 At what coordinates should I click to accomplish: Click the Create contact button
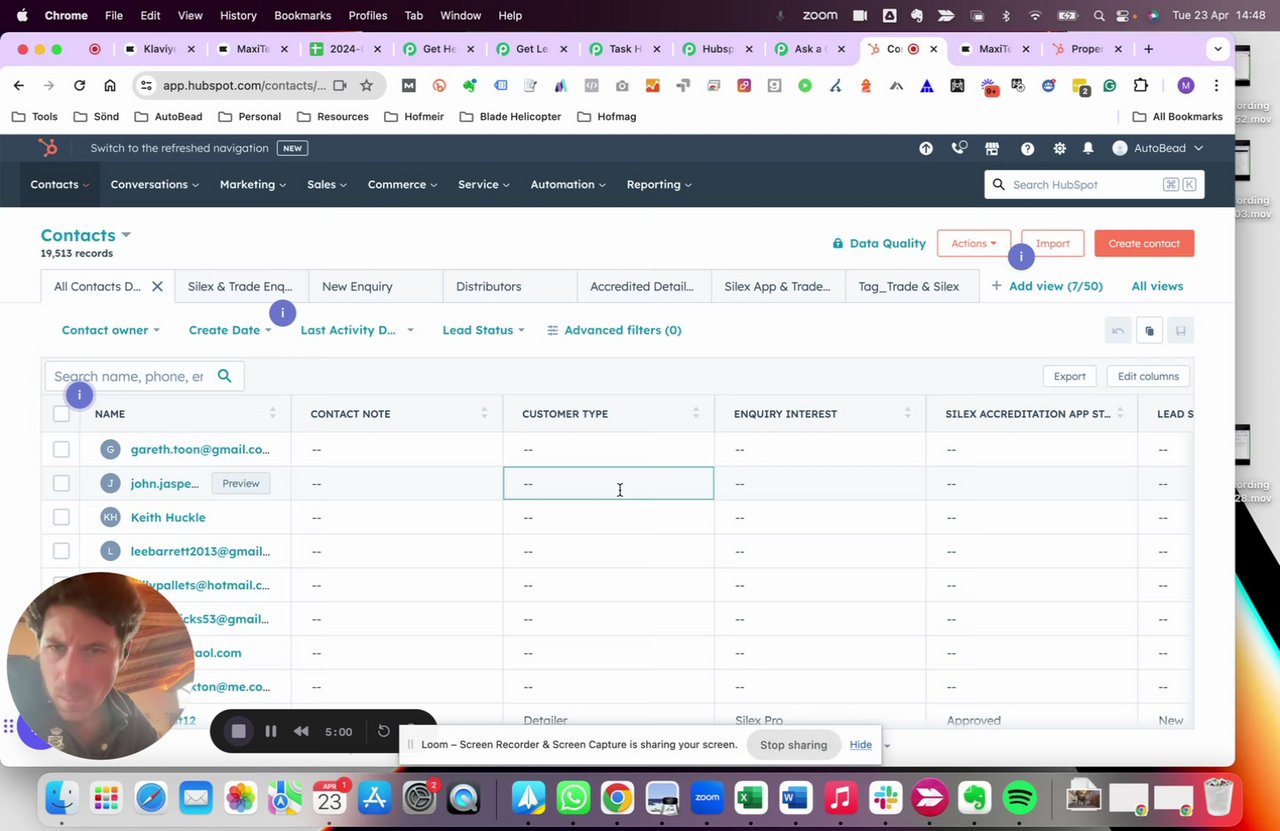tap(1144, 243)
